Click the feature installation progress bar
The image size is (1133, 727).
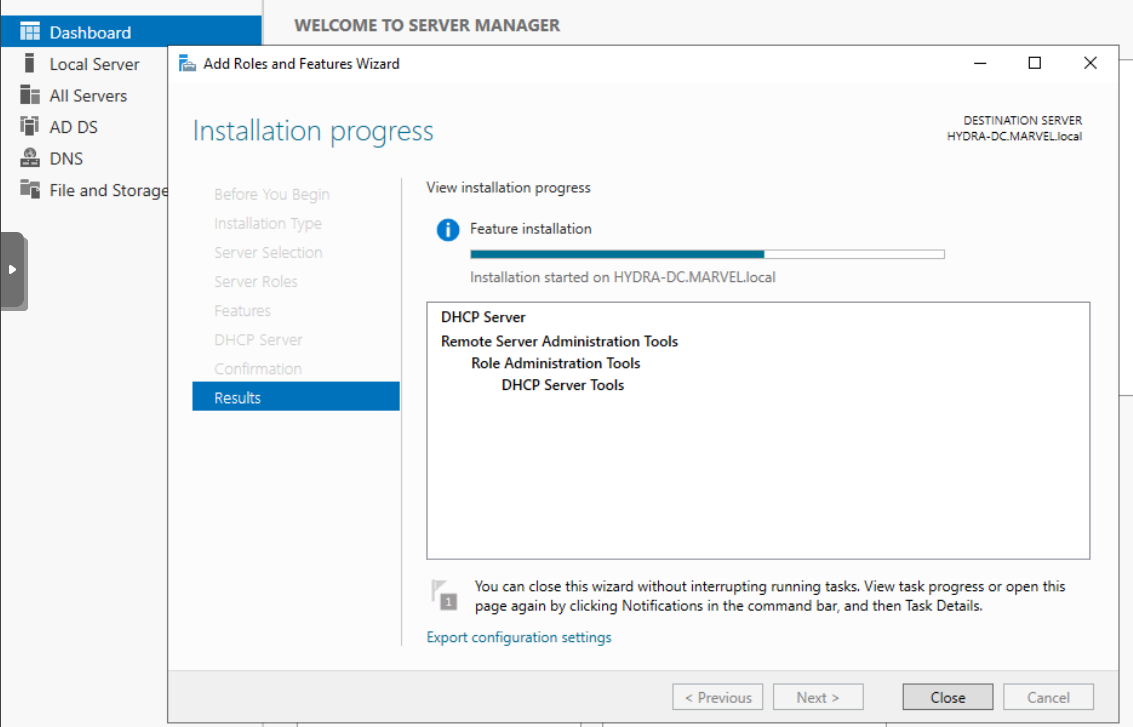pyautogui.click(x=707, y=255)
